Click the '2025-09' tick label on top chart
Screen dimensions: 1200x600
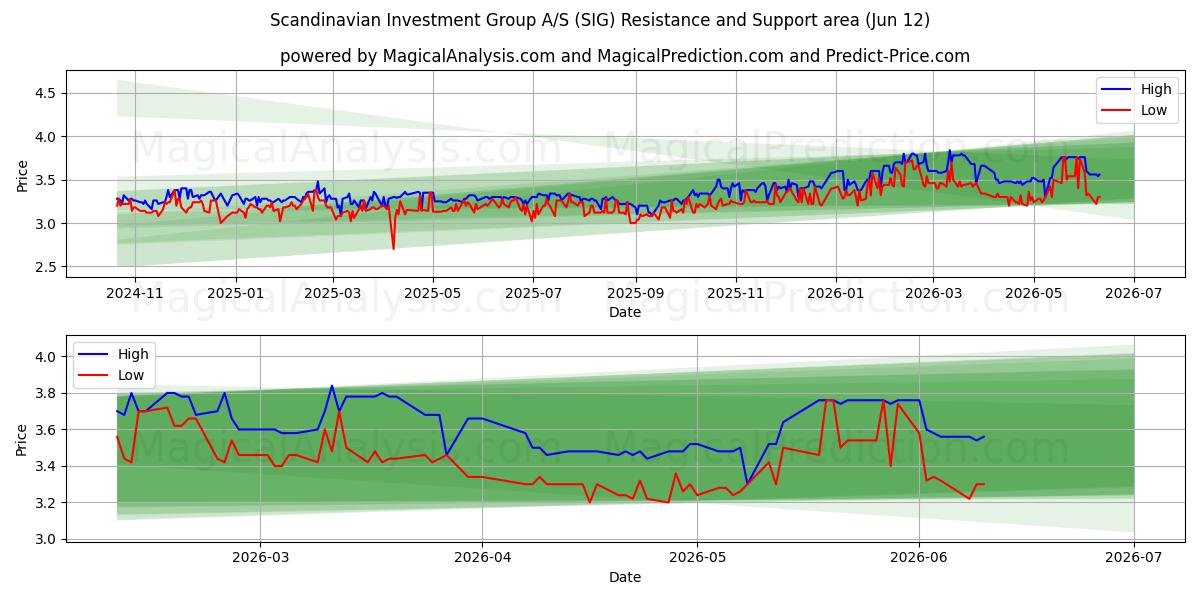click(636, 294)
